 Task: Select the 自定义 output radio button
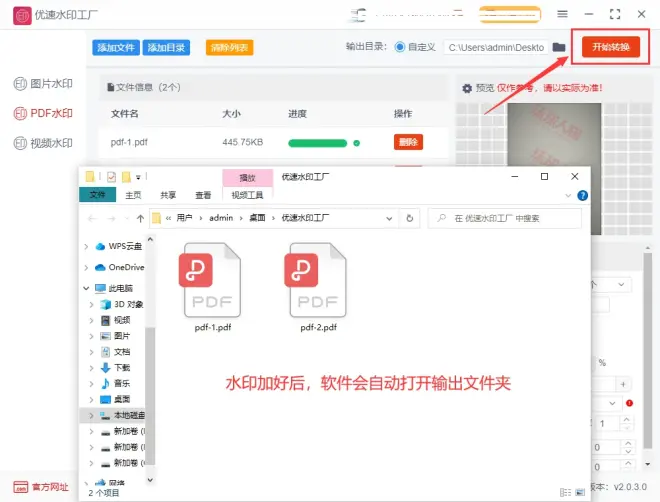coord(401,47)
